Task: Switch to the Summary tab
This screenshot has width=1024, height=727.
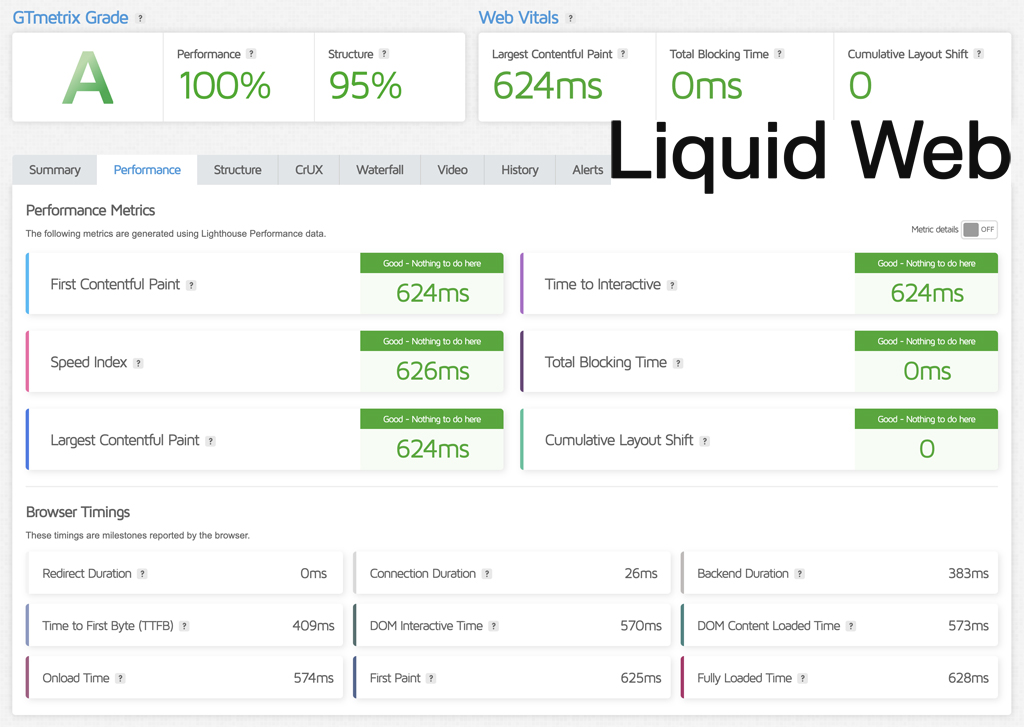Action: (x=55, y=170)
